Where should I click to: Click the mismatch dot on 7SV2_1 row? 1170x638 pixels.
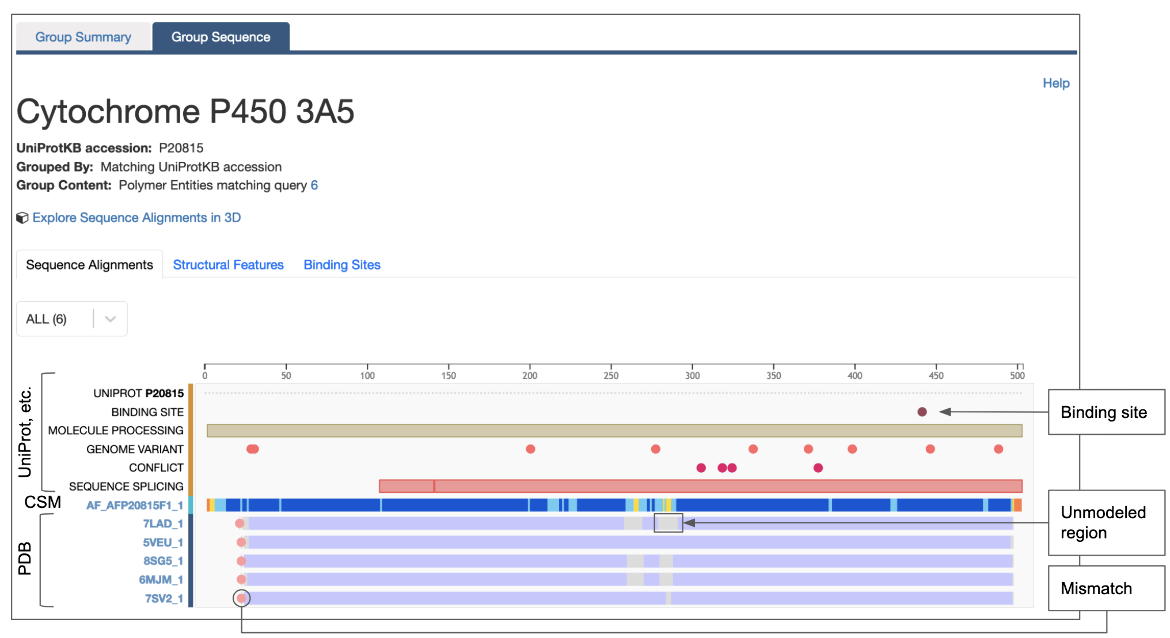(x=241, y=598)
